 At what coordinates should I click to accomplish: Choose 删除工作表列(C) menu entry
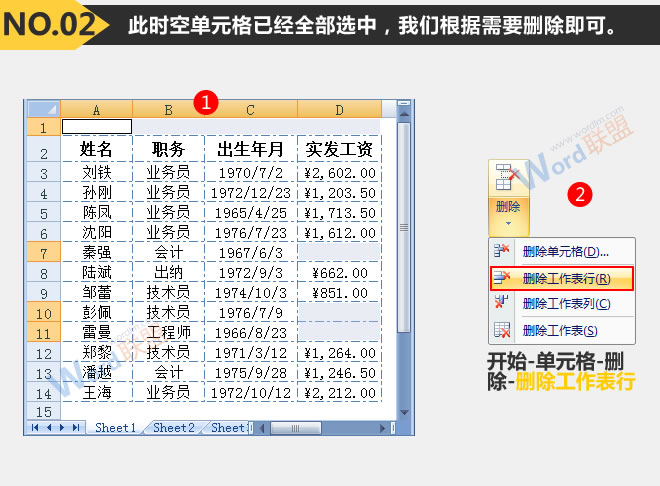pyautogui.click(x=566, y=303)
